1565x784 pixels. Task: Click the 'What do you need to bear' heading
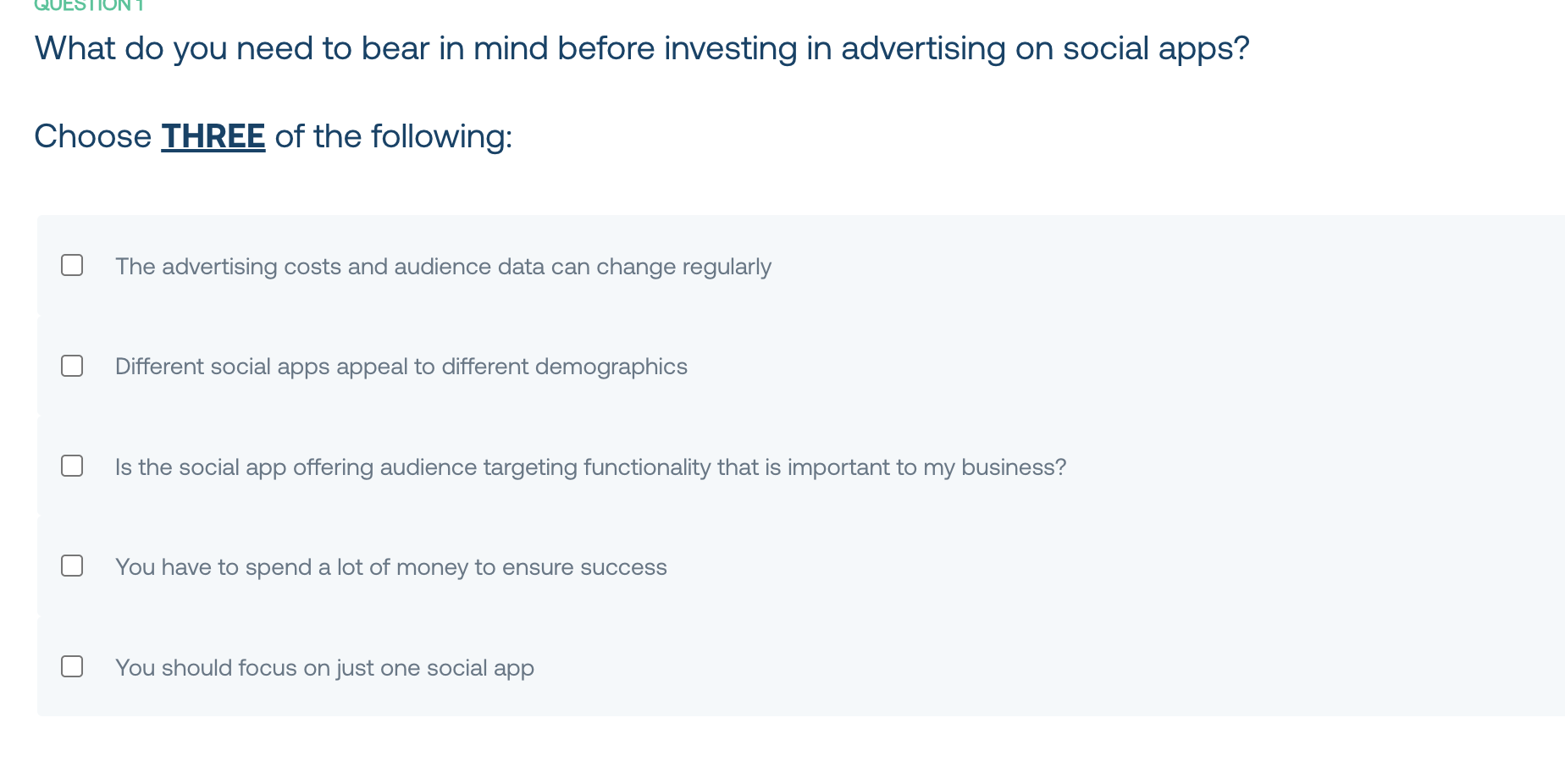click(x=642, y=48)
